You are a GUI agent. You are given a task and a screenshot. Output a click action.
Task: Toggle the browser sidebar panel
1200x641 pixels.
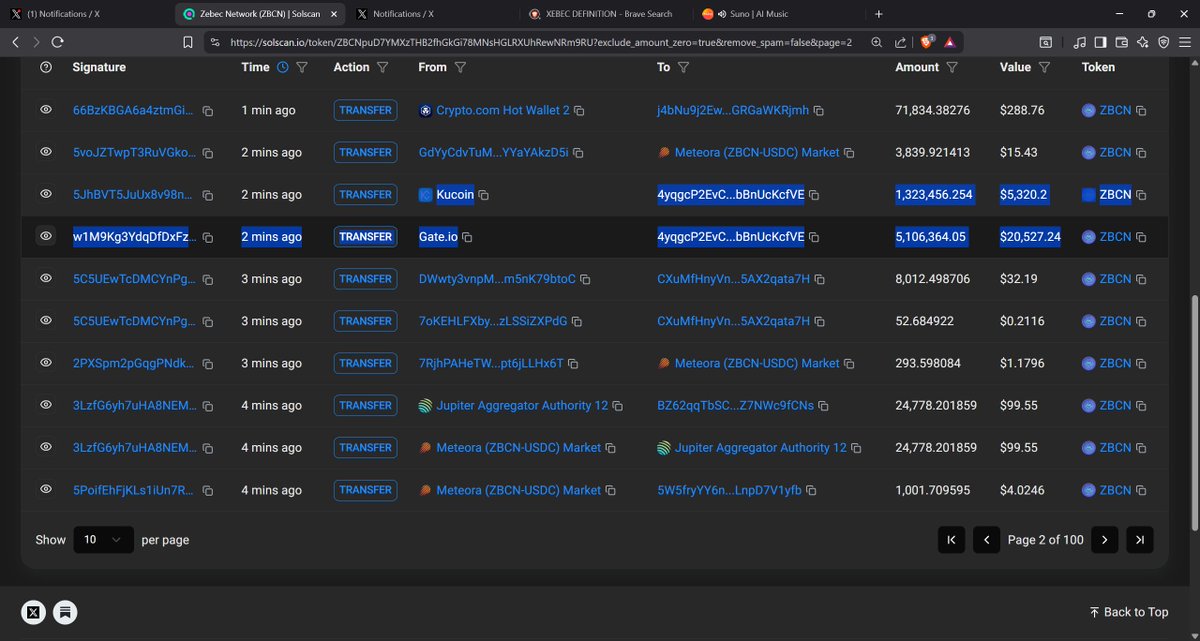(x=1100, y=42)
